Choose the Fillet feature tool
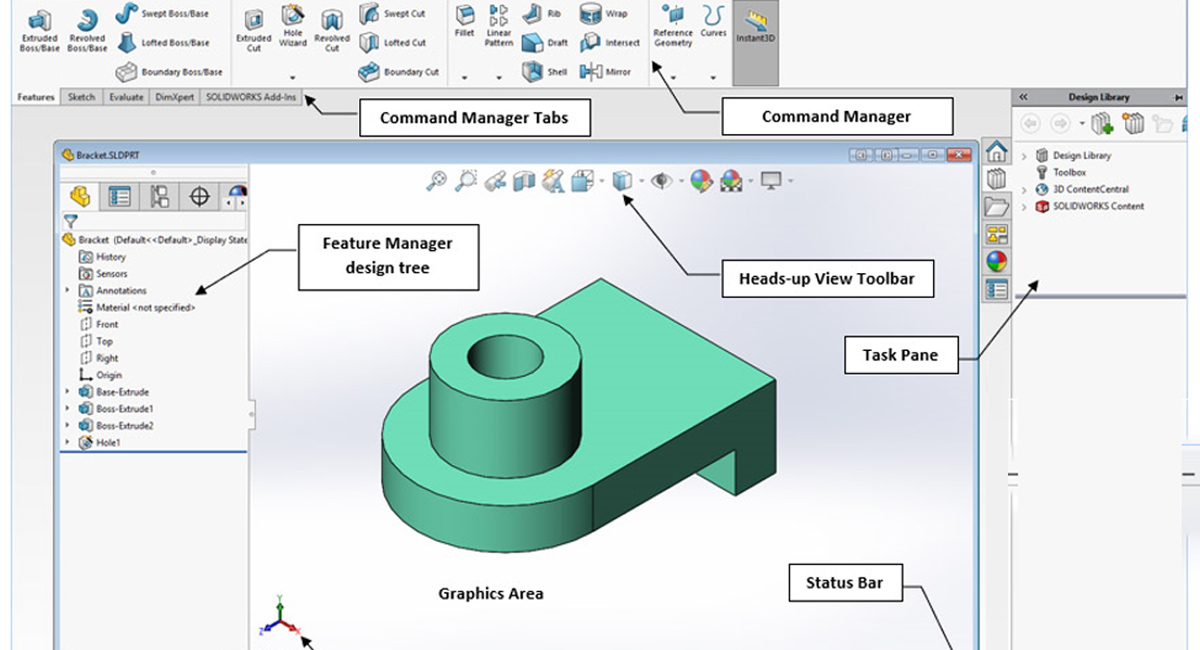The width and height of the screenshot is (1200, 650). tap(464, 22)
